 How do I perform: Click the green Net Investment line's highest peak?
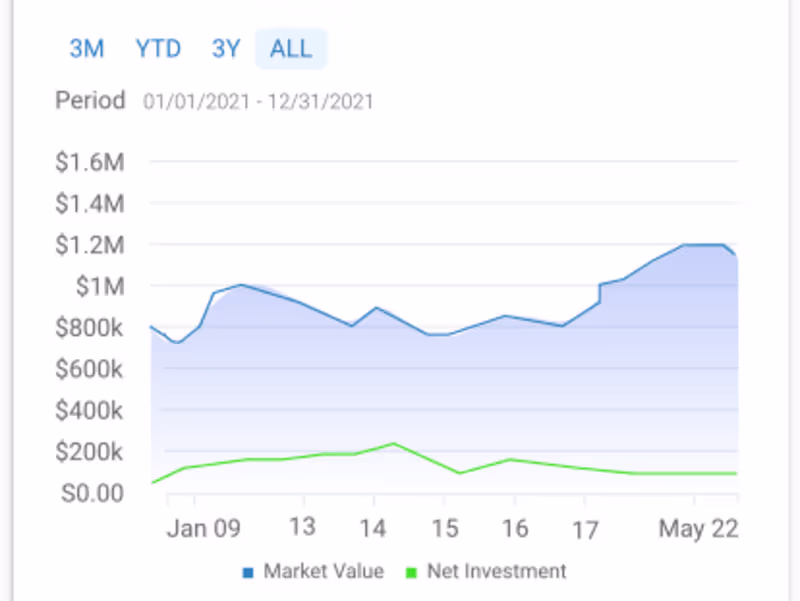pos(394,443)
